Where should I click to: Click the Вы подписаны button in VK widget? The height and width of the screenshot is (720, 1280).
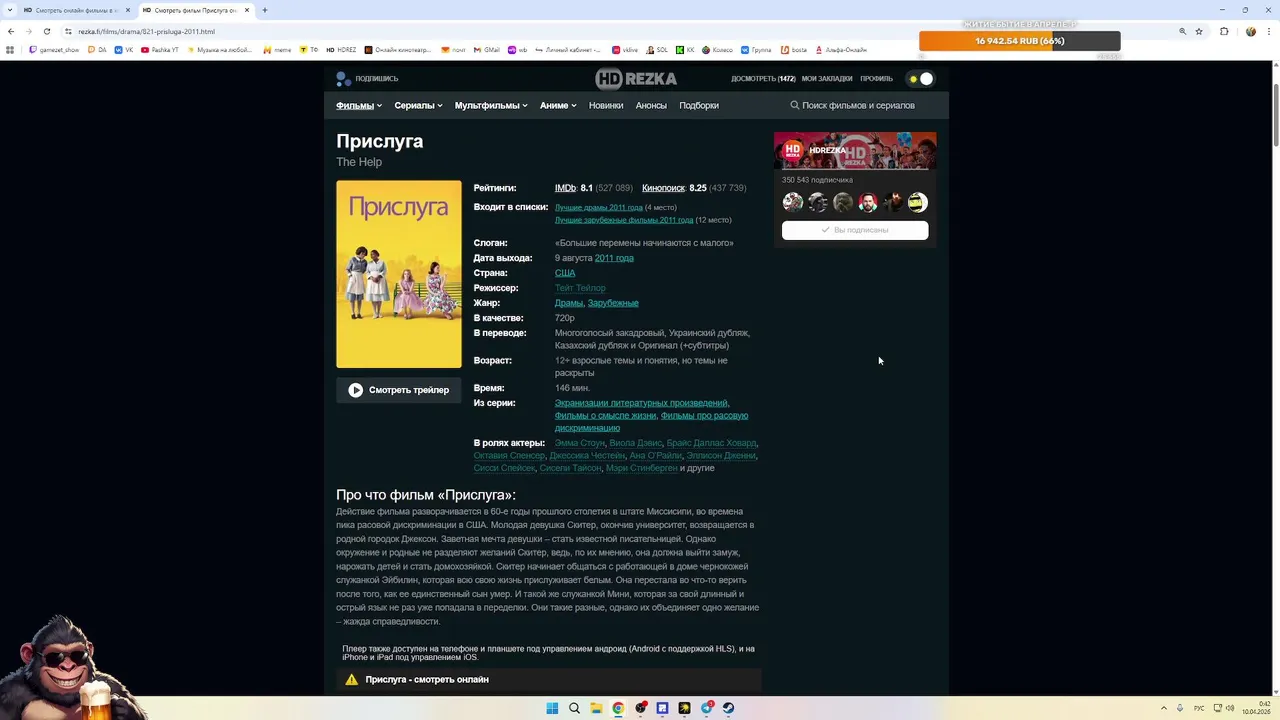tap(855, 230)
